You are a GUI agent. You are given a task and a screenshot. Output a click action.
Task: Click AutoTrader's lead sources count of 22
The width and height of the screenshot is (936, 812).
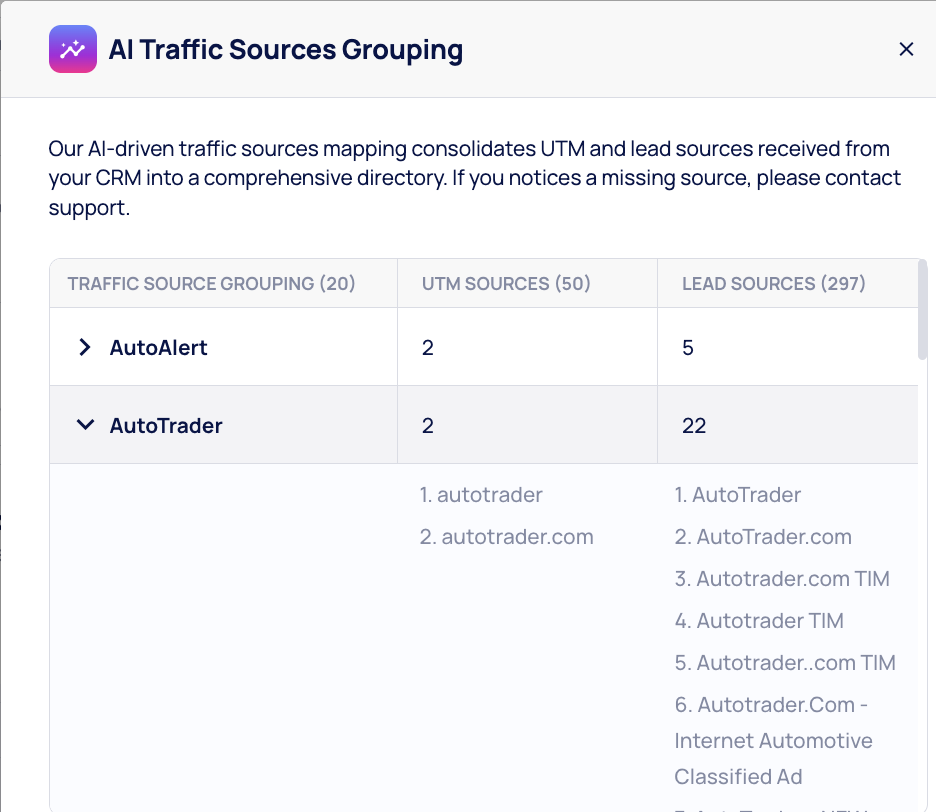pyautogui.click(x=694, y=425)
